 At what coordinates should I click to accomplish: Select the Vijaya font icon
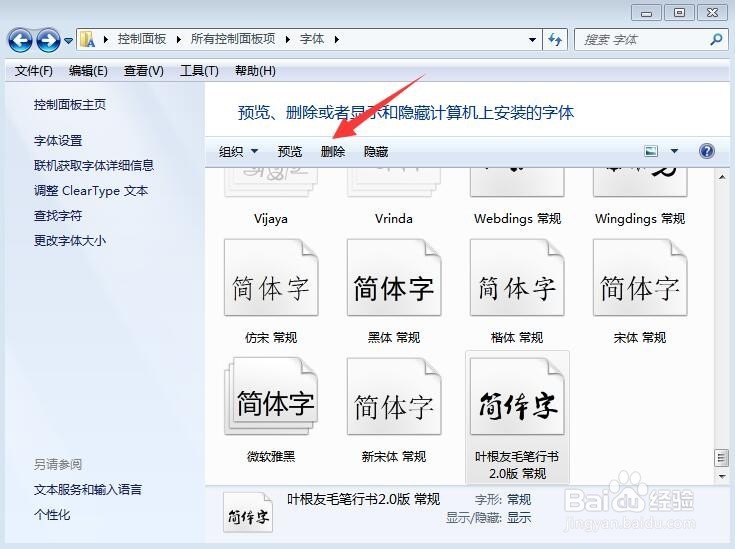click(x=271, y=183)
